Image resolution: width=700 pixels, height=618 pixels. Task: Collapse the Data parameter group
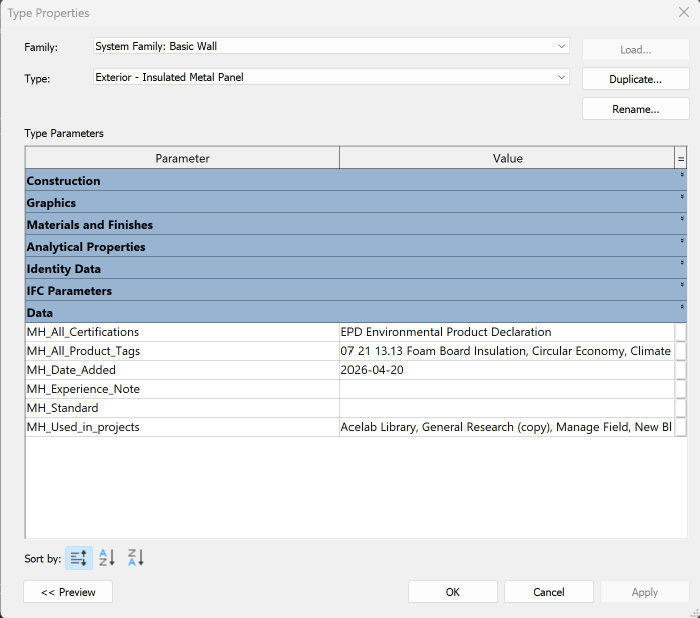pos(682,307)
